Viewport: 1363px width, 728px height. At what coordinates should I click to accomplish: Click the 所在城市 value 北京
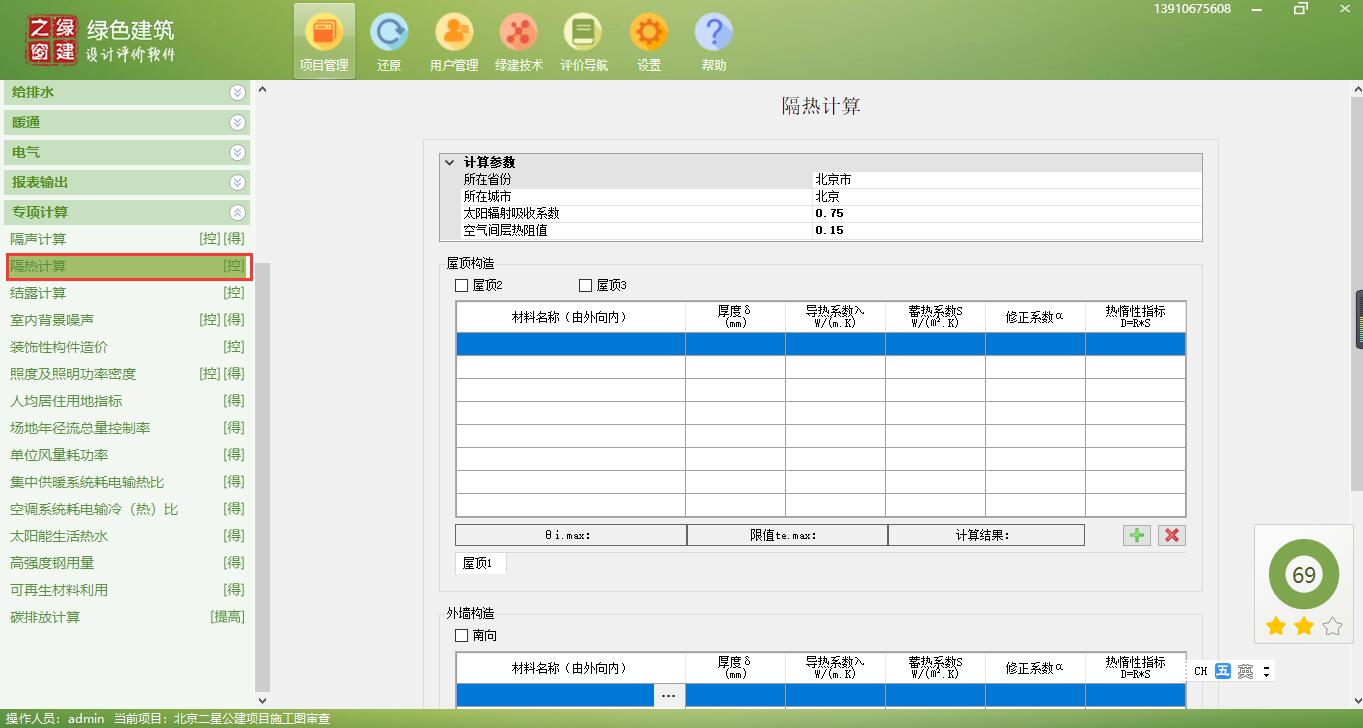(1007, 197)
